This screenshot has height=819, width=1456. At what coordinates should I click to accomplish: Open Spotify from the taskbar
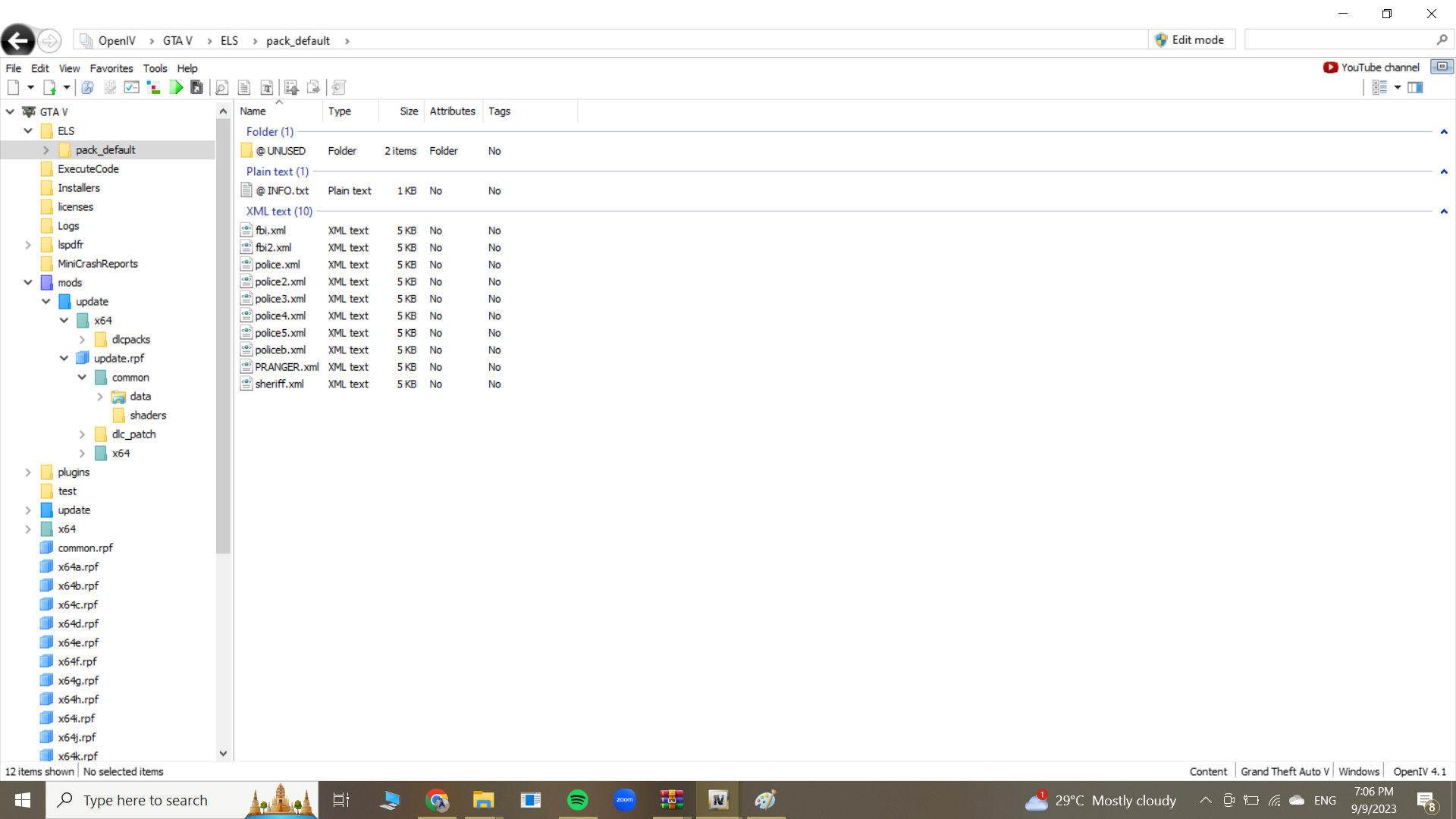coord(578,800)
